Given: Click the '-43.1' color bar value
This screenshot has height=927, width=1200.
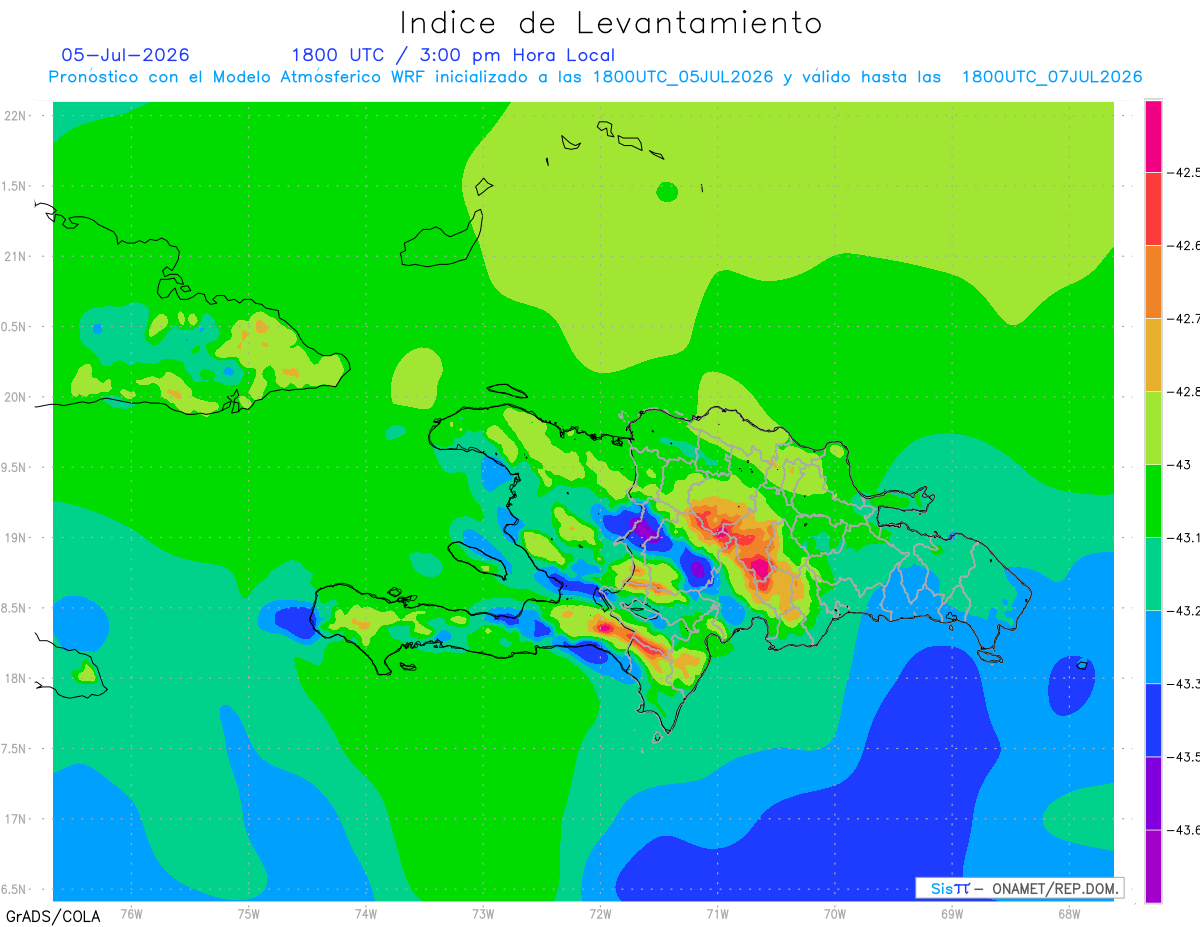Looking at the screenshot, I should [1185, 537].
